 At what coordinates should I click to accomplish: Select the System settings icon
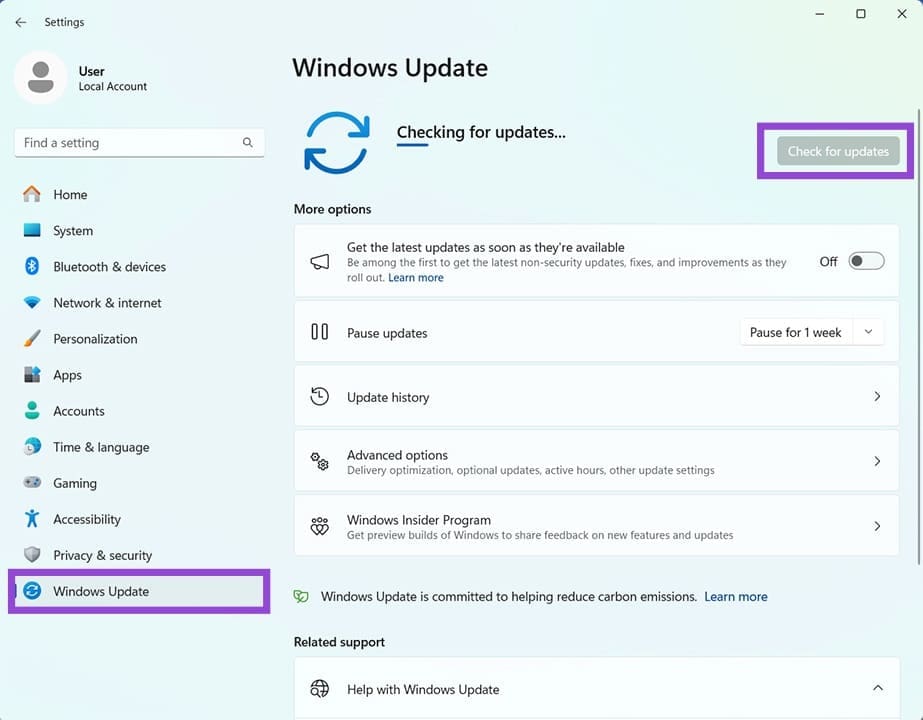click(x=31, y=230)
